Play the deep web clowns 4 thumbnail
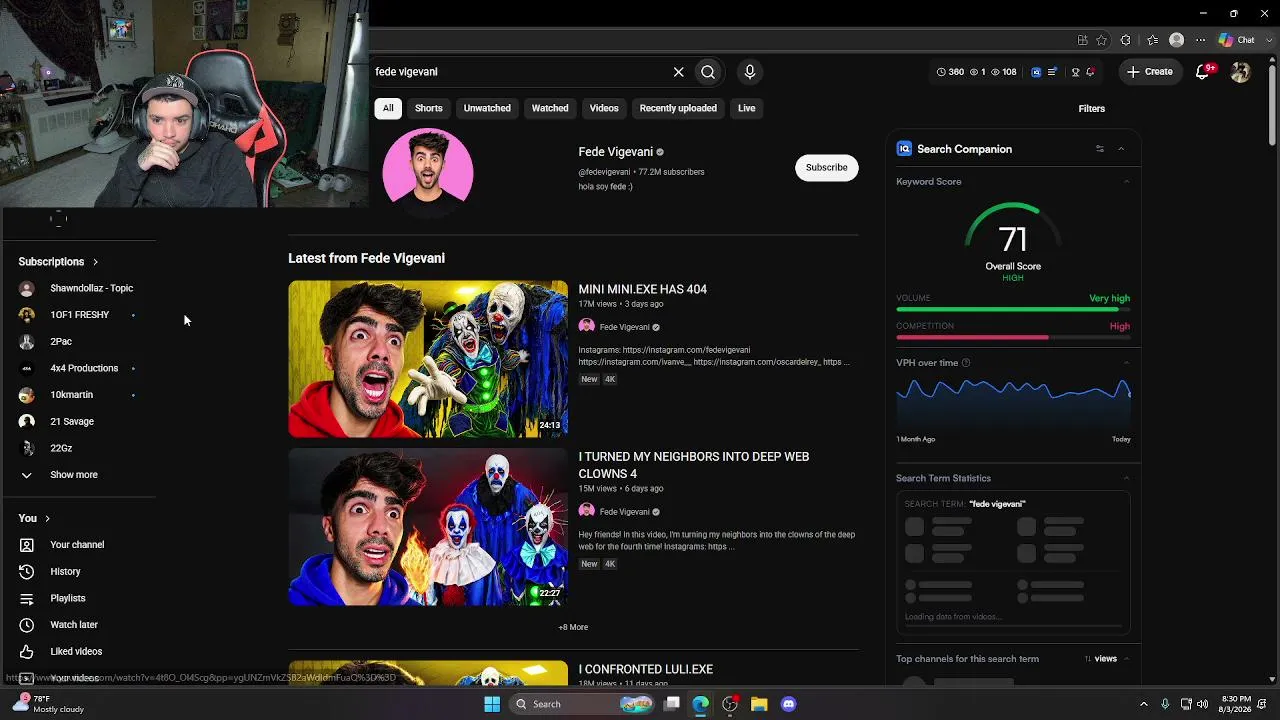Screen dimensions: 1280x720 tap(428, 527)
